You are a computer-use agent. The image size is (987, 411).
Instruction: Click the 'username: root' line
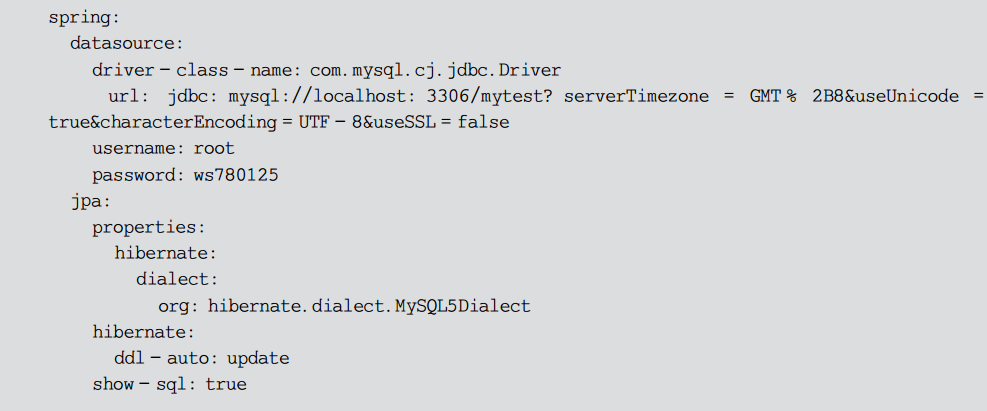pos(163,148)
